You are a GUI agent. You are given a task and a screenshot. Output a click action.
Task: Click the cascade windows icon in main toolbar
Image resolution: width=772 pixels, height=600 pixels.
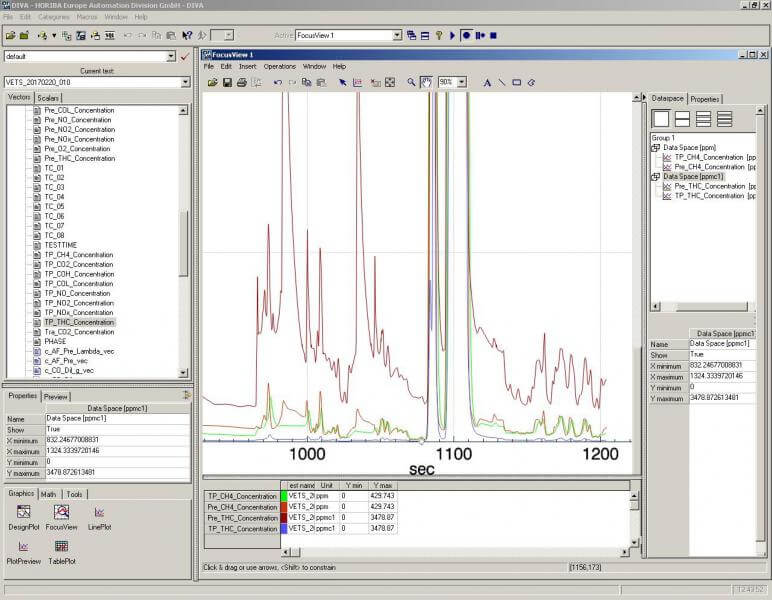pyautogui.click(x=411, y=35)
